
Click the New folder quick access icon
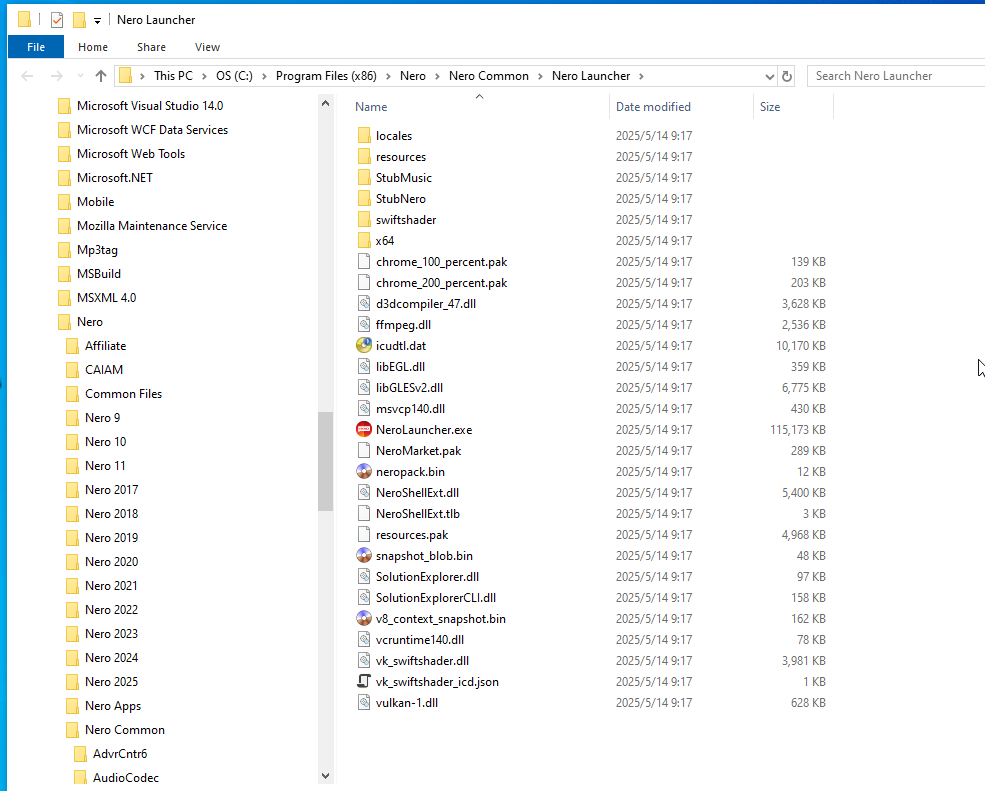79,20
